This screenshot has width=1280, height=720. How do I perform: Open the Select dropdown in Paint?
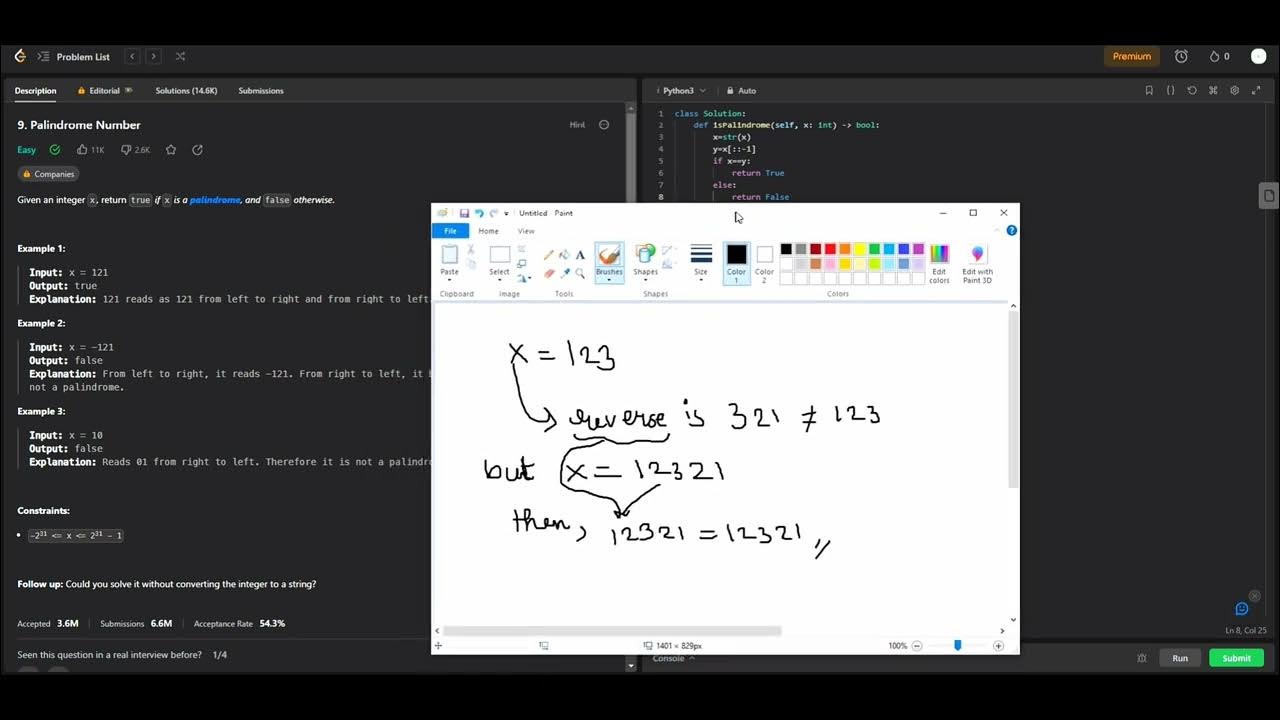(499, 279)
